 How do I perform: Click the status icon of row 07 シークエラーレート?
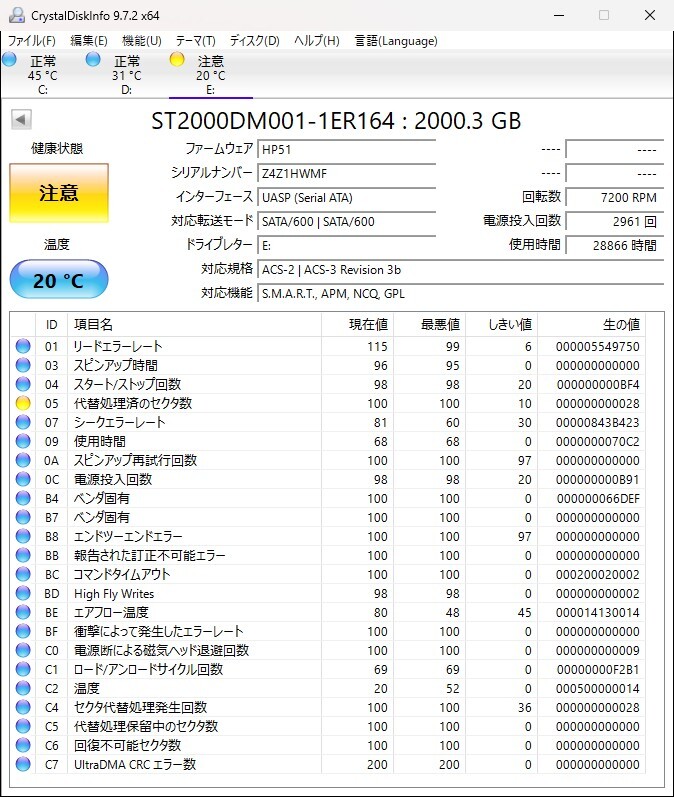click(23, 422)
